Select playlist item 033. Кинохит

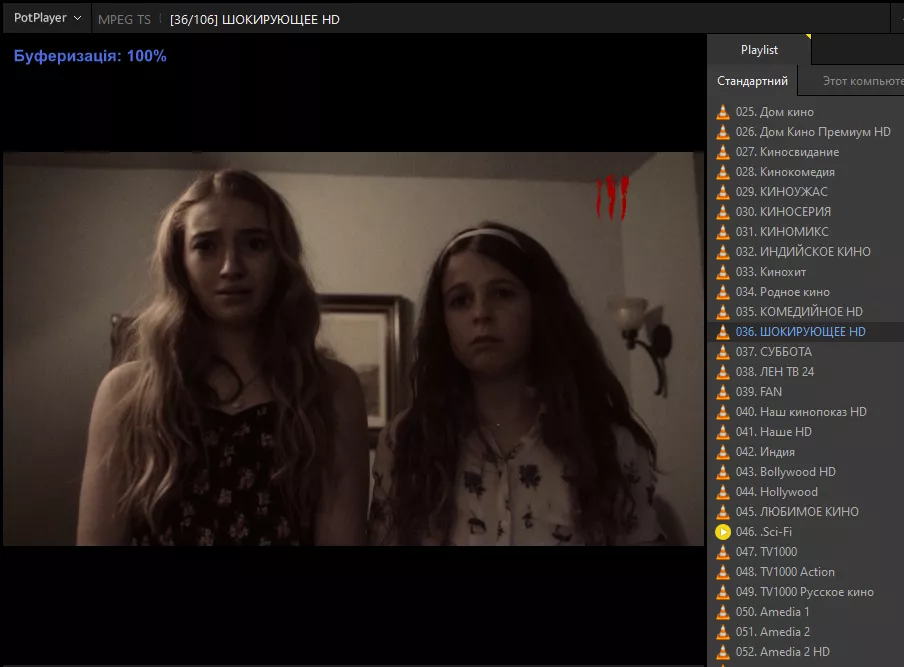tap(806, 272)
